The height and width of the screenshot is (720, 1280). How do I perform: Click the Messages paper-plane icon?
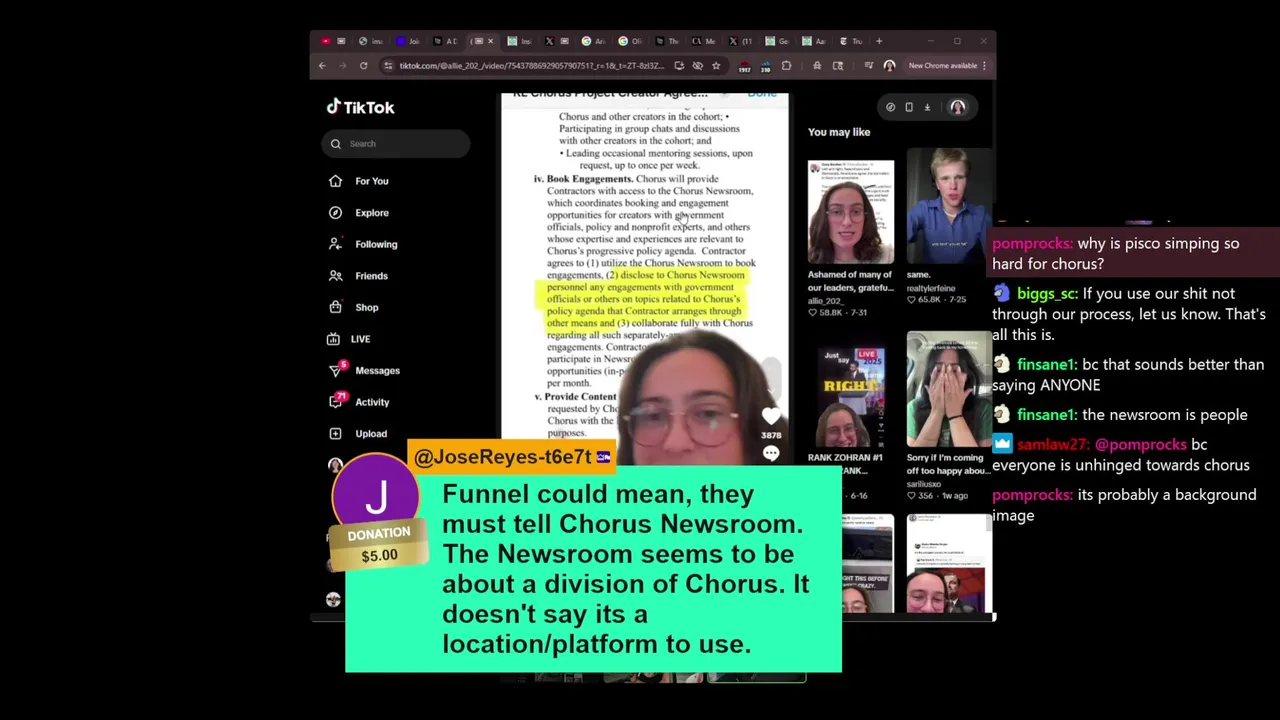click(335, 371)
